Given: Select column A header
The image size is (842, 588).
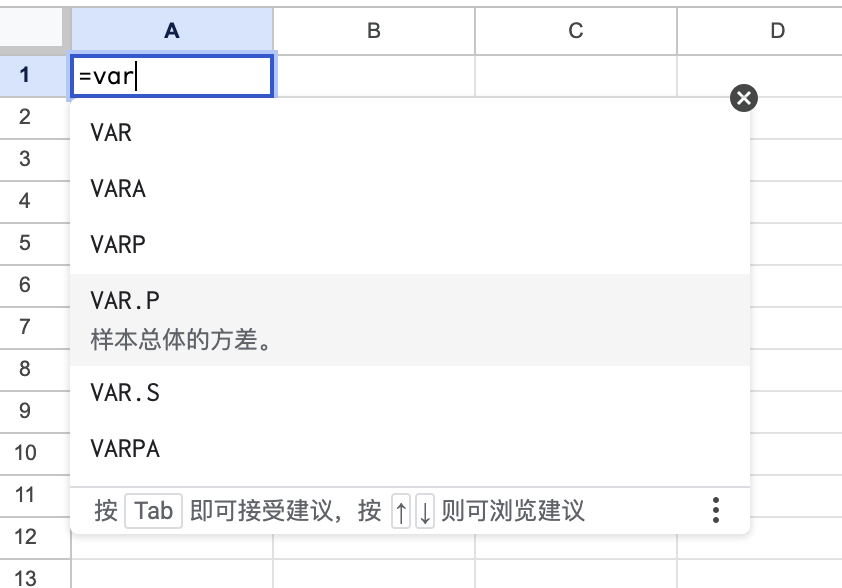Looking at the screenshot, I should [172, 31].
